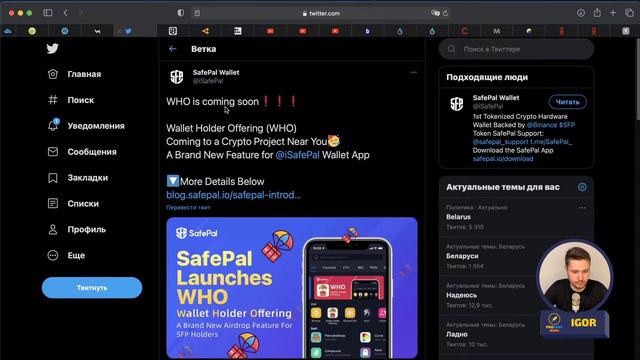Click Safari back navigation arrow
Viewport: 640px width, 360px height.
click(66, 13)
